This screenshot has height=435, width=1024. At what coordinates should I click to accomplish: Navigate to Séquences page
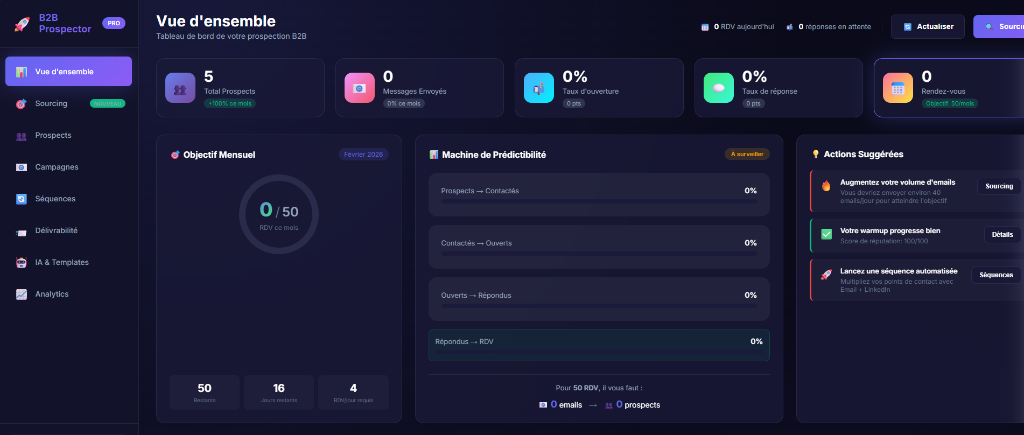(69, 199)
